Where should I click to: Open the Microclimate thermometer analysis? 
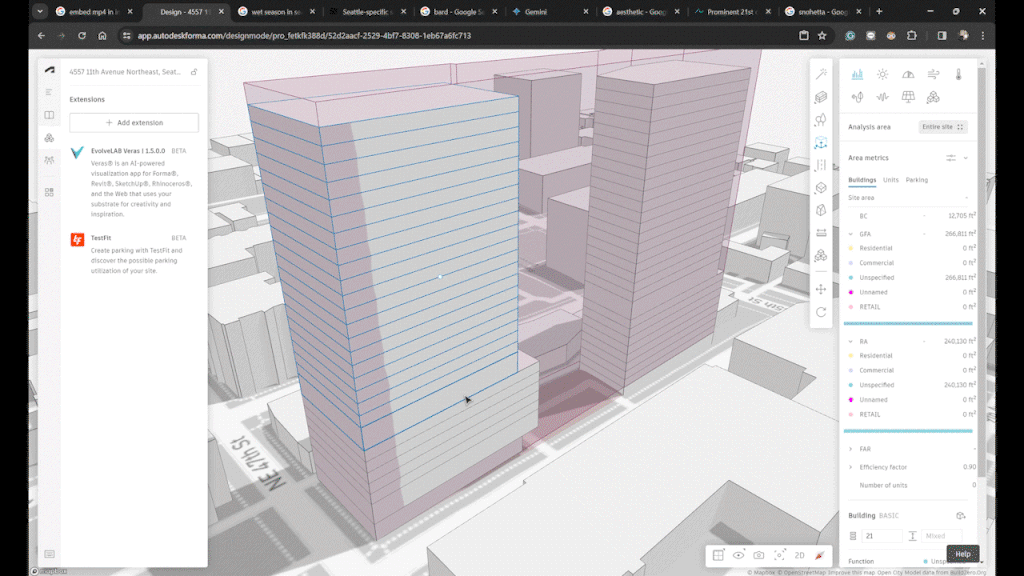[x=958, y=74]
